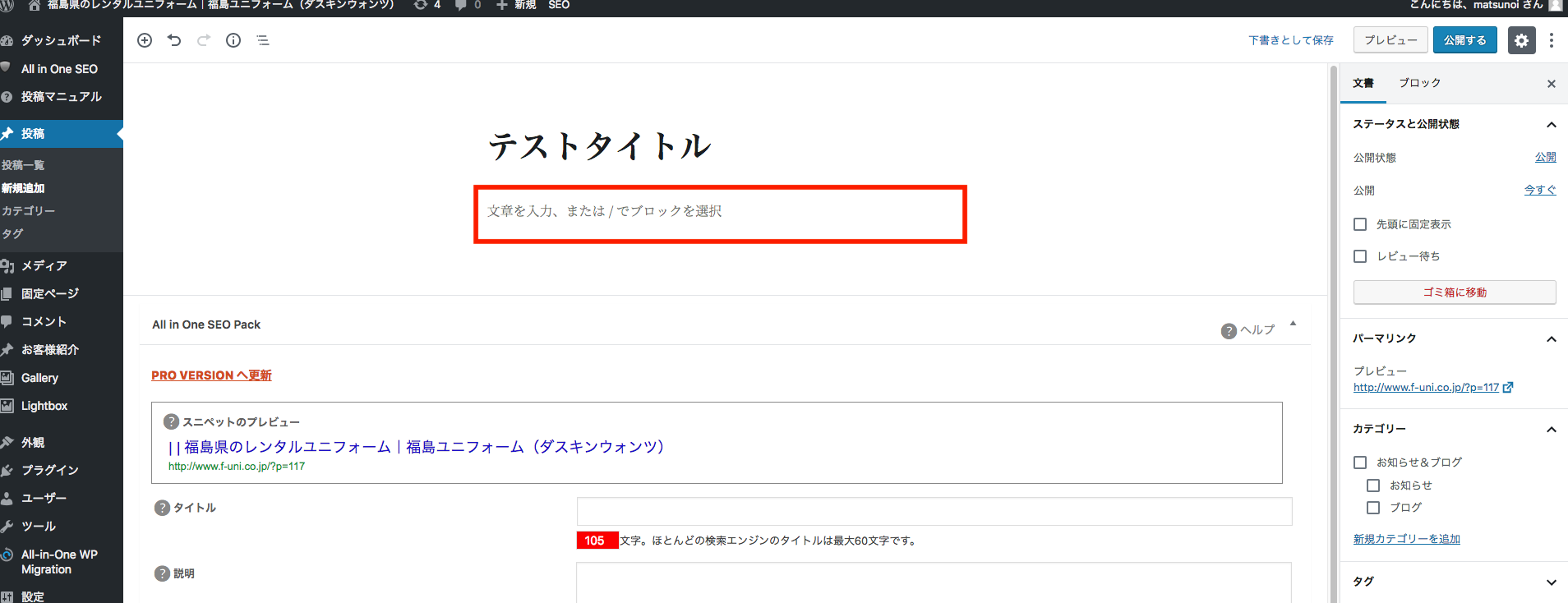The height and width of the screenshot is (603, 1568).
Task: Click the undo arrow in editor toolbar
Action: (174, 40)
